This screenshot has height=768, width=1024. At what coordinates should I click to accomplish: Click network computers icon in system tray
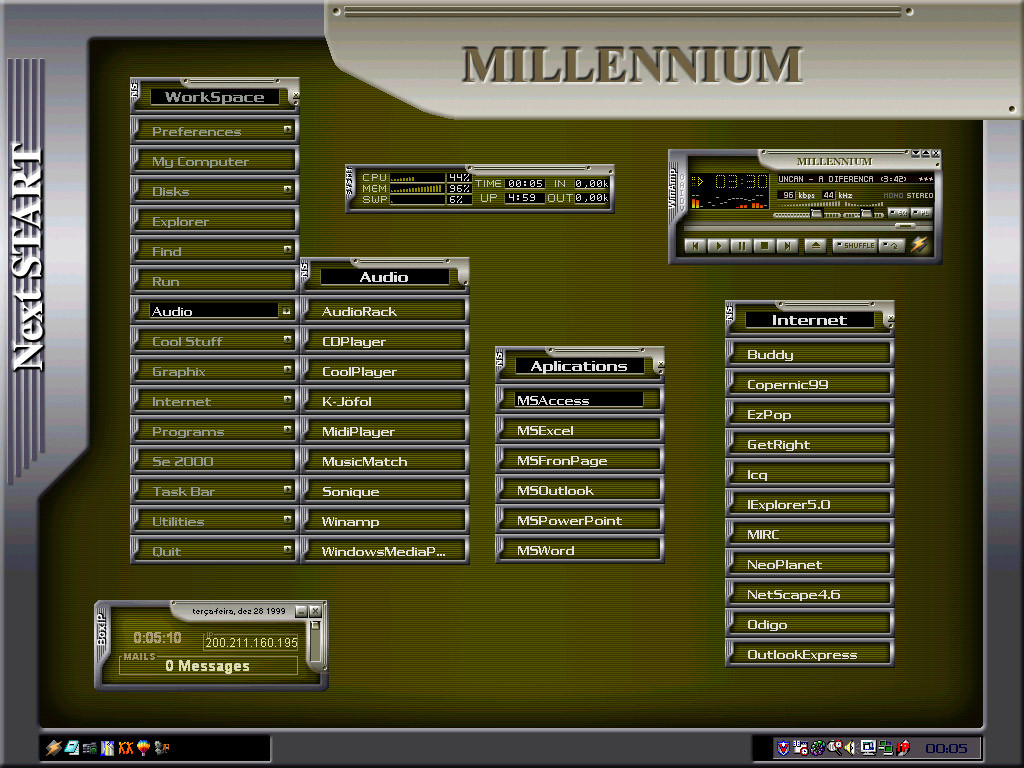click(x=886, y=748)
